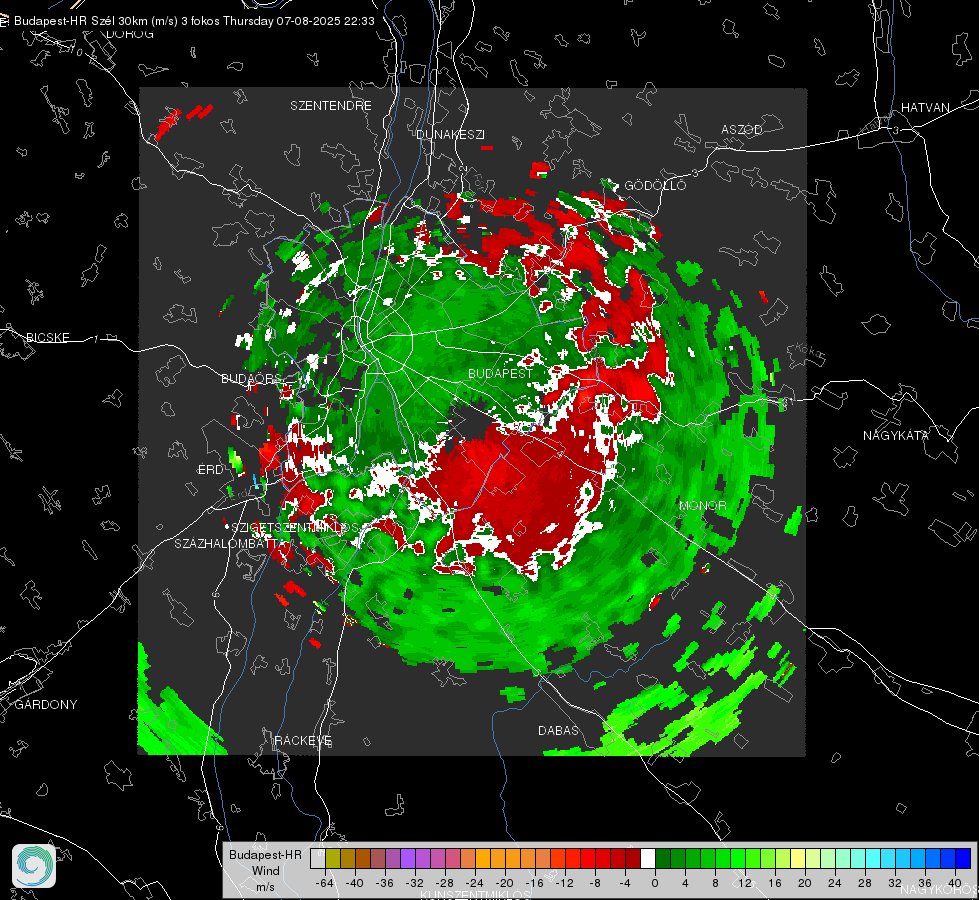The height and width of the screenshot is (900, 979).
Task: Click the swirl logo icon at bottom left
Action: click(x=34, y=866)
